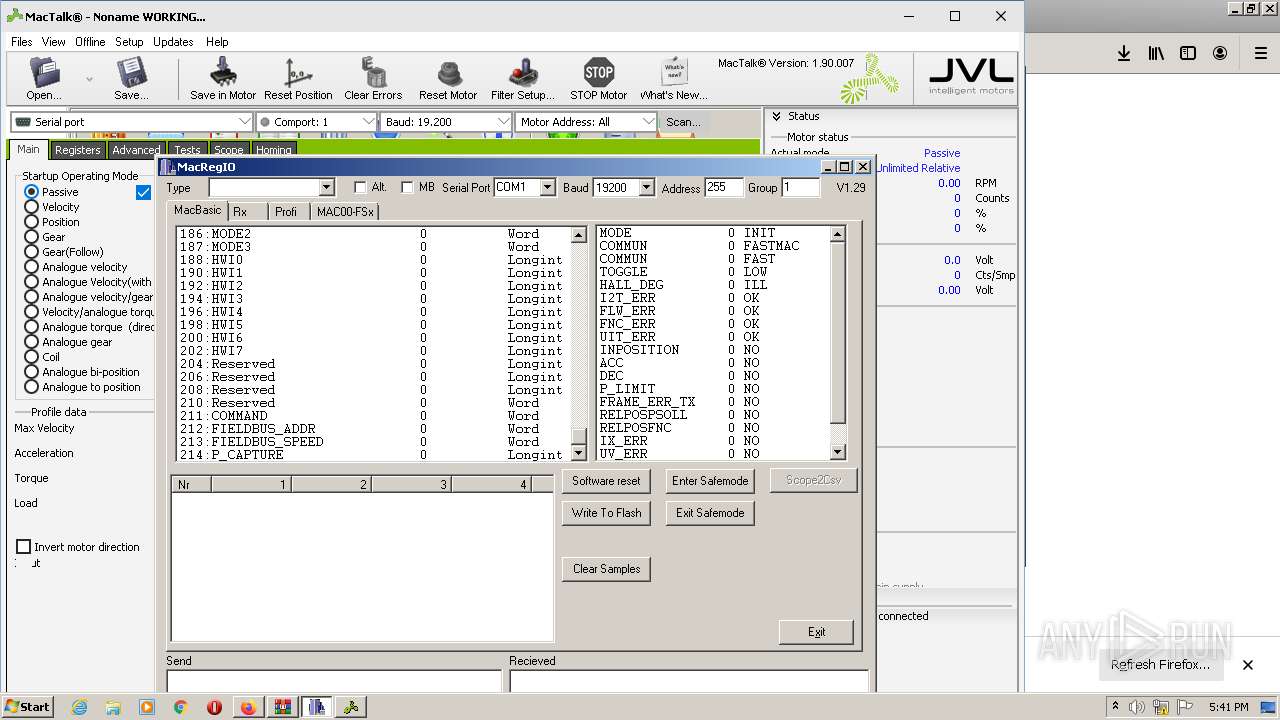This screenshot has width=1280, height=720.
Task: Open the Setup menu
Action: tap(129, 42)
